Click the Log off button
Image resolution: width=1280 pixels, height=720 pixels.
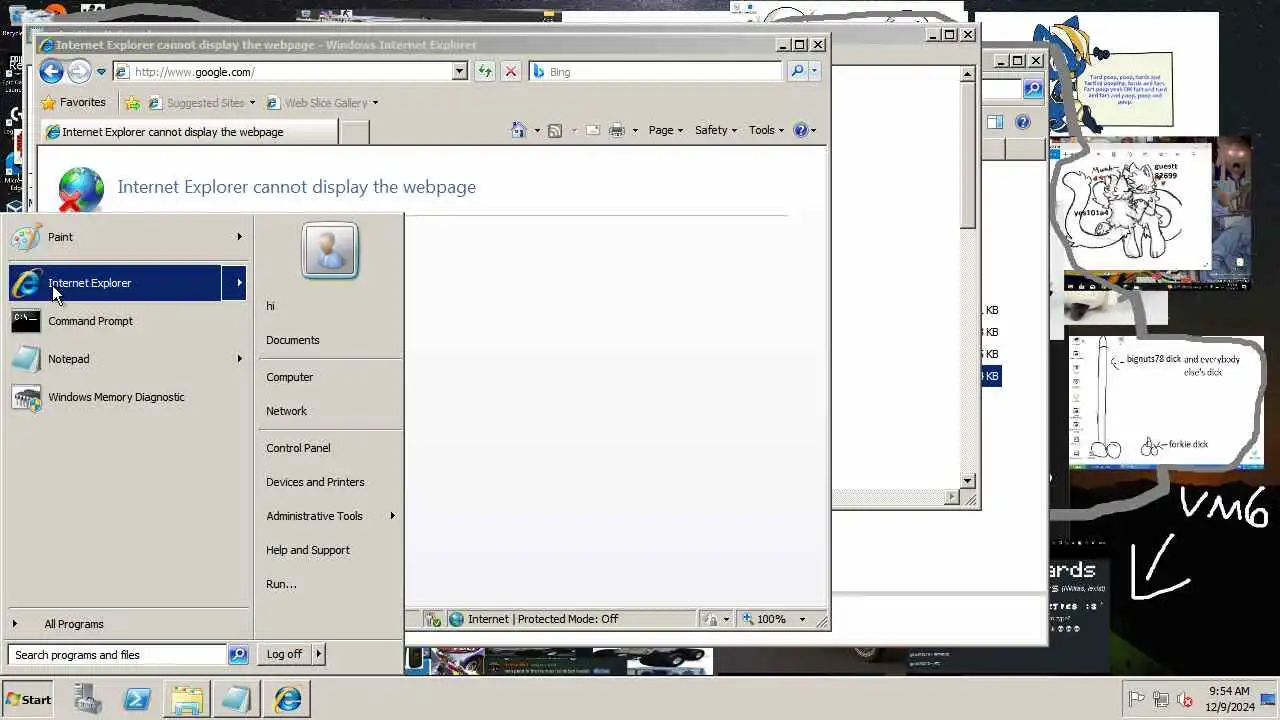[285, 654]
